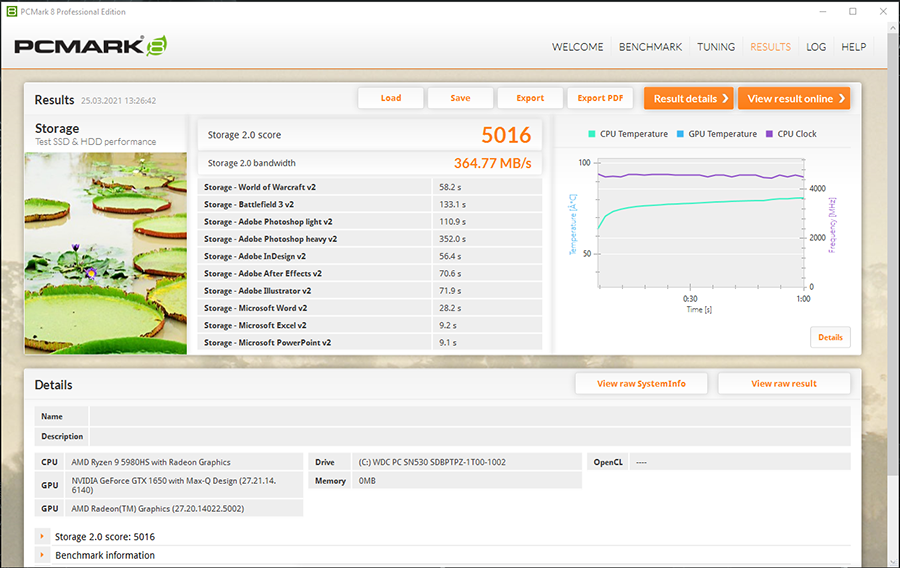Click the OpenCL value field
The height and width of the screenshot is (568, 900).
click(x=740, y=462)
